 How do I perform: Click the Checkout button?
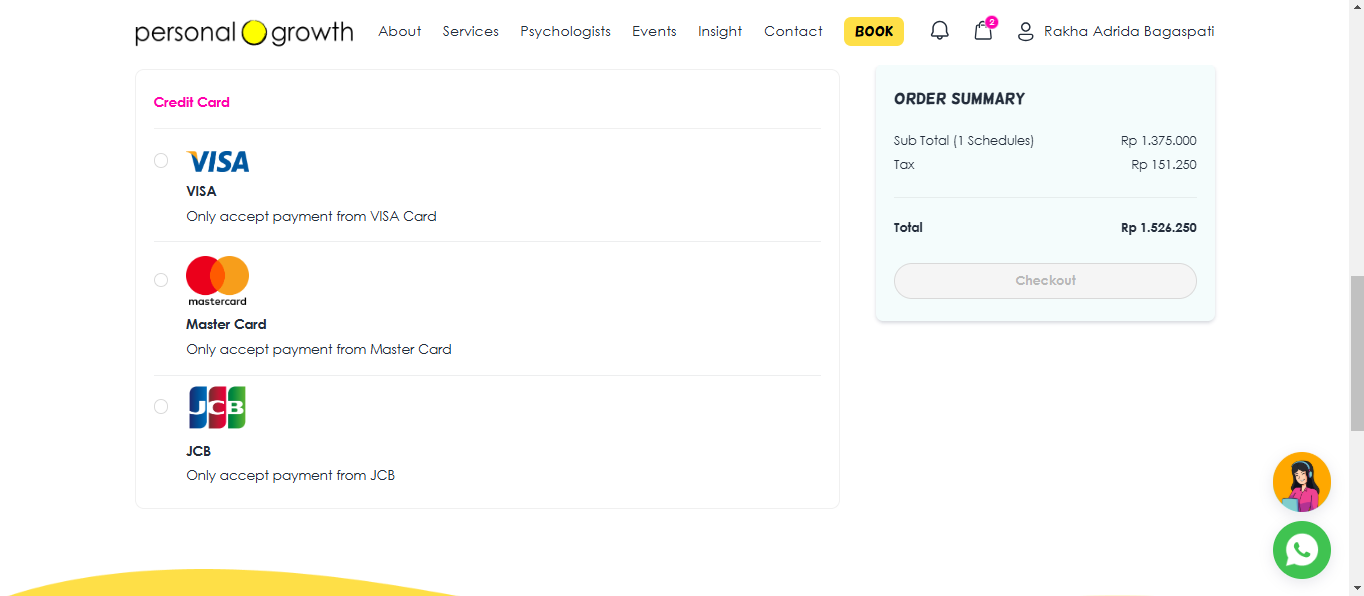tap(1045, 281)
